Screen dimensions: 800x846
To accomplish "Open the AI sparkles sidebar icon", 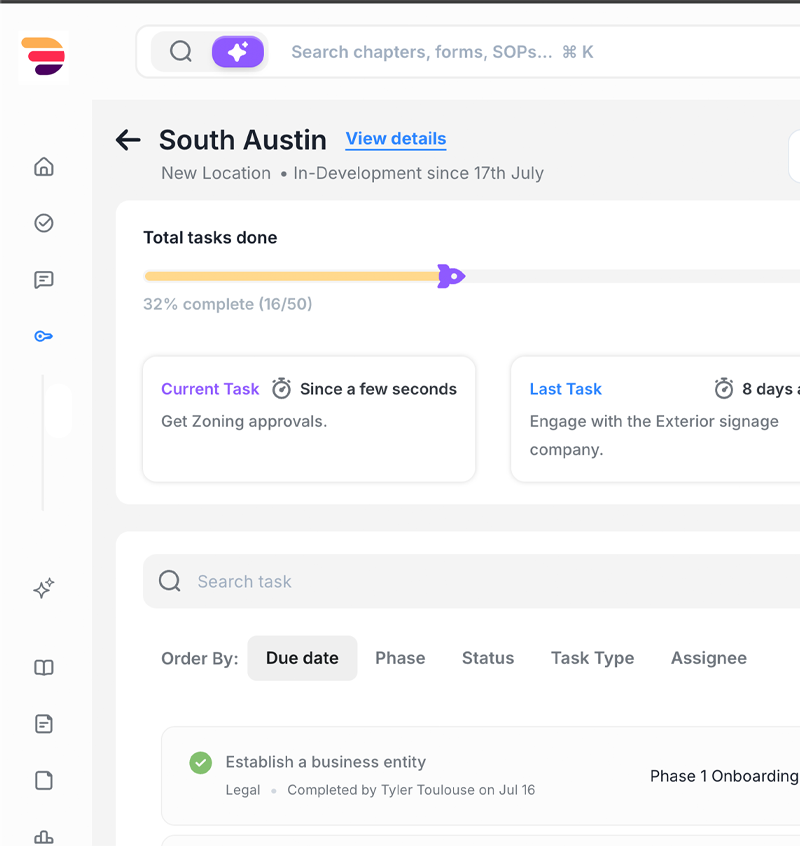I will click(44, 588).
